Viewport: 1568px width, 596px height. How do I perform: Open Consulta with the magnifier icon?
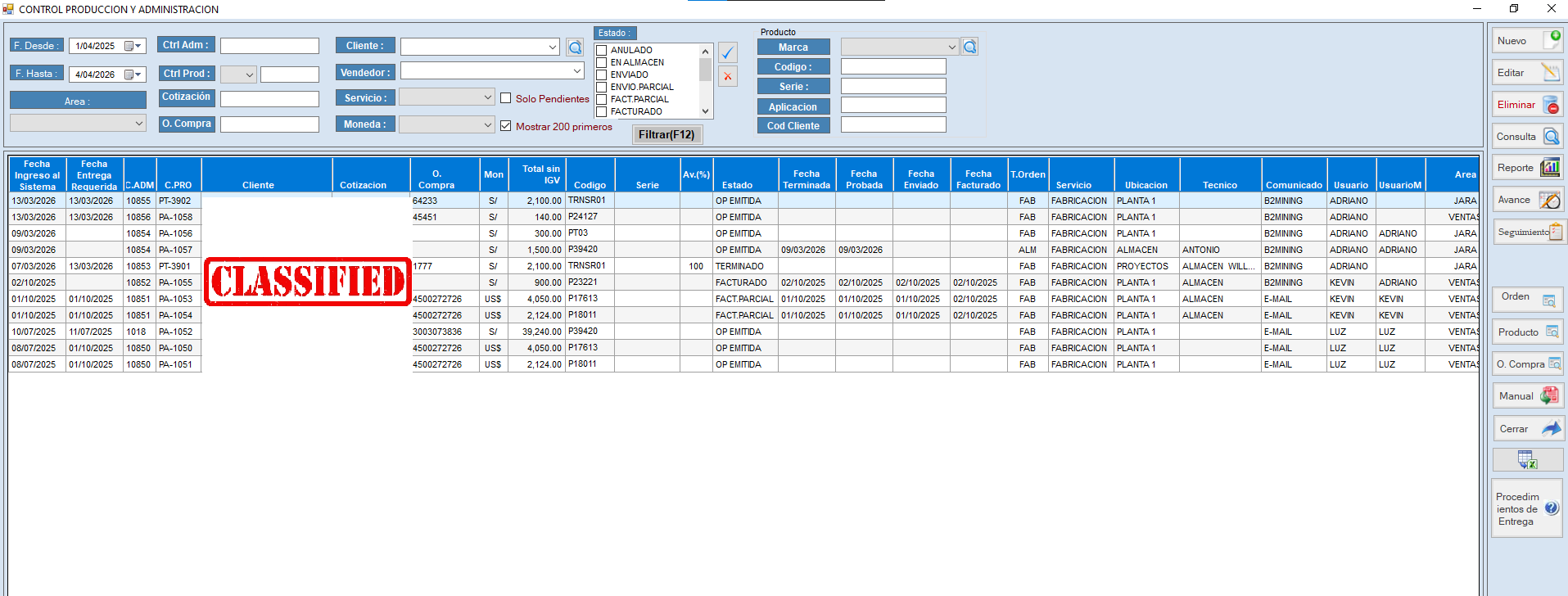tap(1526, 137)
